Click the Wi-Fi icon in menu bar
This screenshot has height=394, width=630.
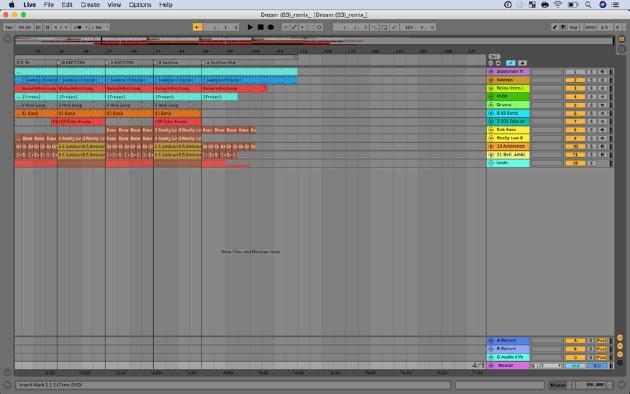tap(558, 5)
